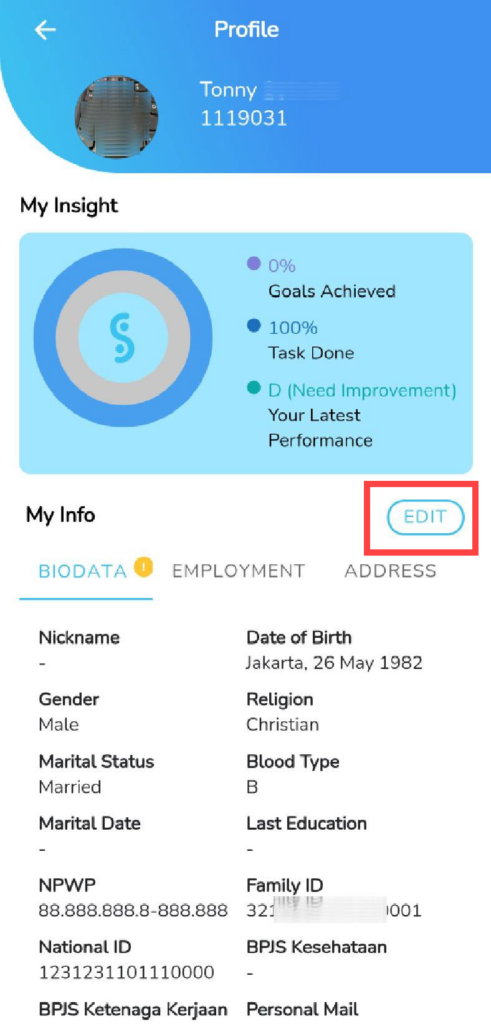Tap the 100% Task Done text
Viewport: 491px width, 1024px height.
(293, 328)
